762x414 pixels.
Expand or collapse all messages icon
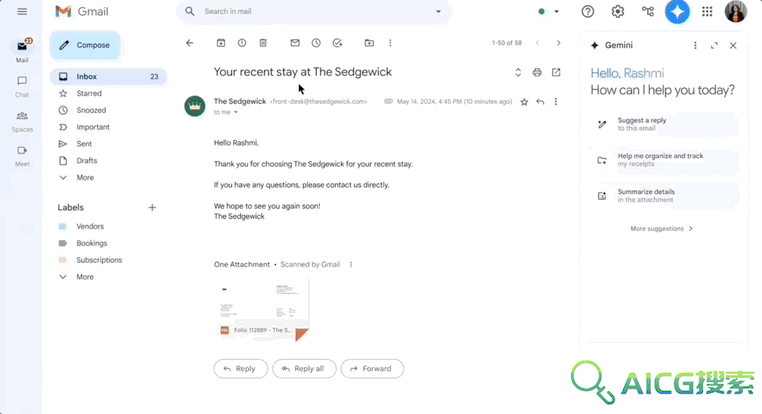518,72
